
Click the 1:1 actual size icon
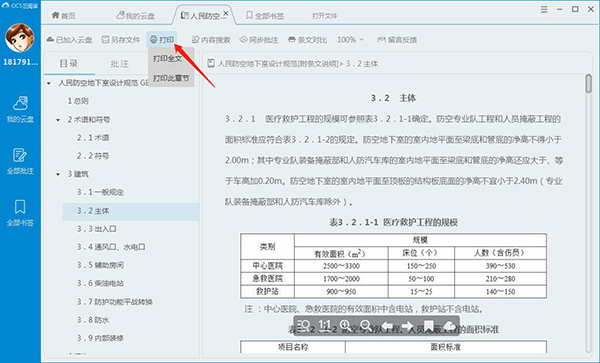coord(325,326)
